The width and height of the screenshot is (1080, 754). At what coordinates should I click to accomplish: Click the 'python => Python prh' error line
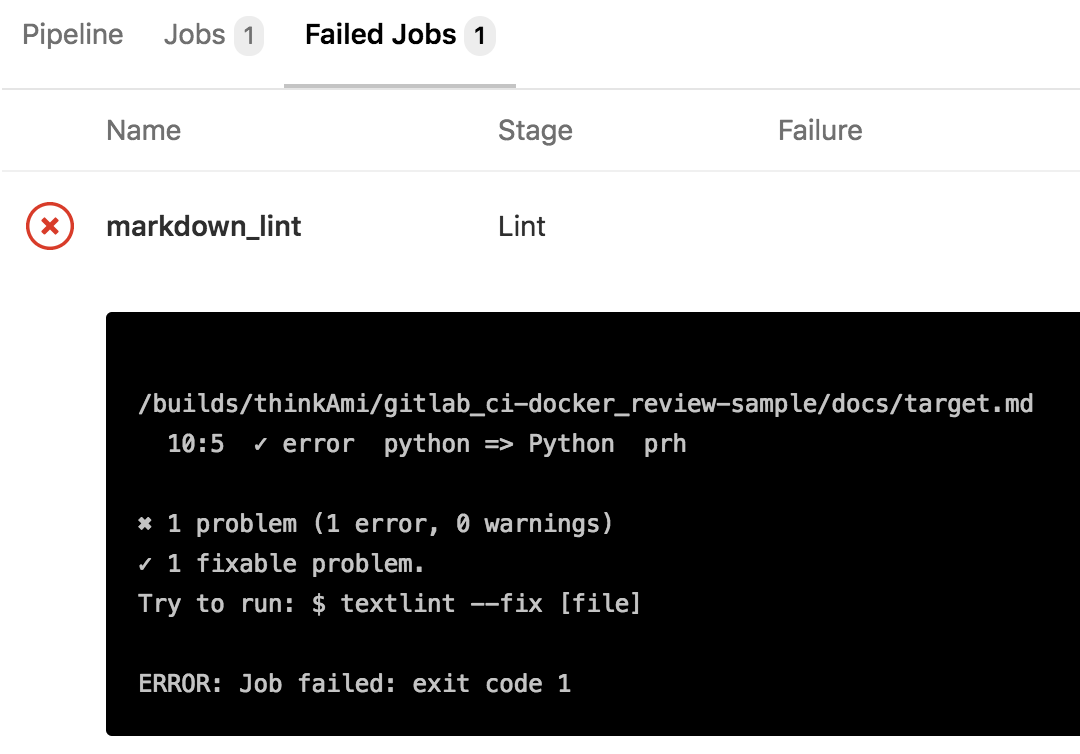(427, 444)
